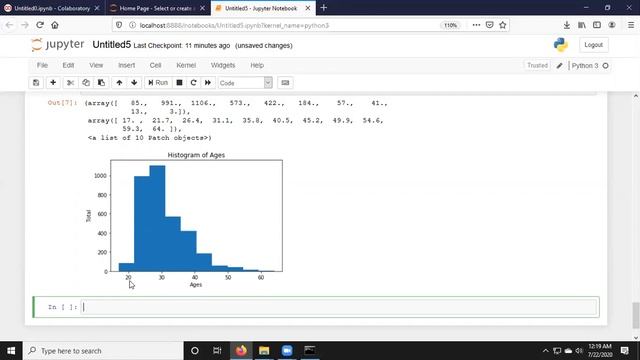640x360 pixels.
Task: Reset the 110% zoom level badge
Action: (450, 25)
